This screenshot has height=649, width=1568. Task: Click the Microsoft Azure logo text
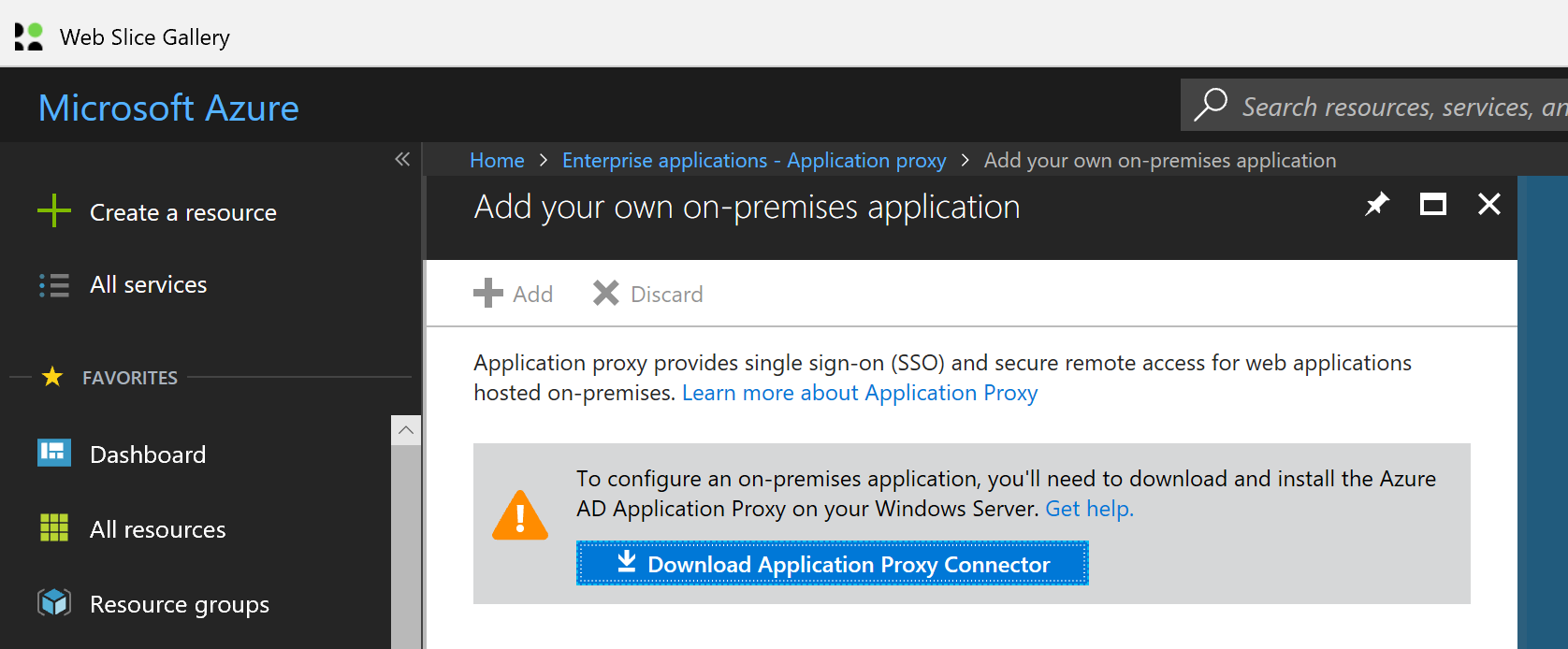point(168,108)
